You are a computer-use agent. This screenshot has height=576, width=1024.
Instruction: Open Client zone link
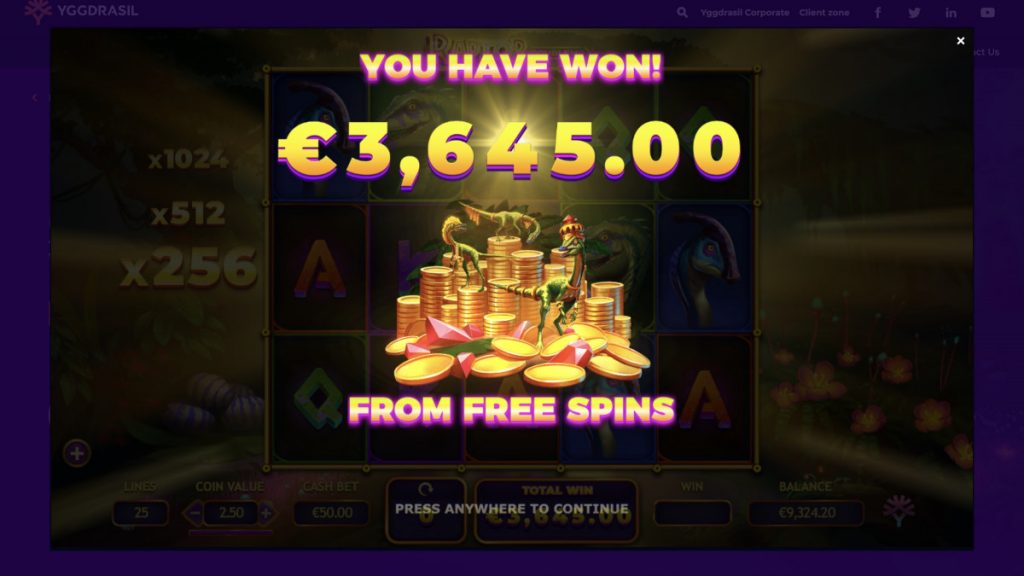tap(824, 12)
